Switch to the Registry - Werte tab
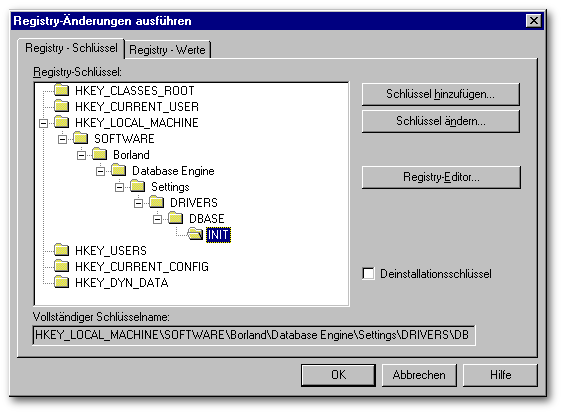This screenshot has height=414, width=563. (167, 50)
